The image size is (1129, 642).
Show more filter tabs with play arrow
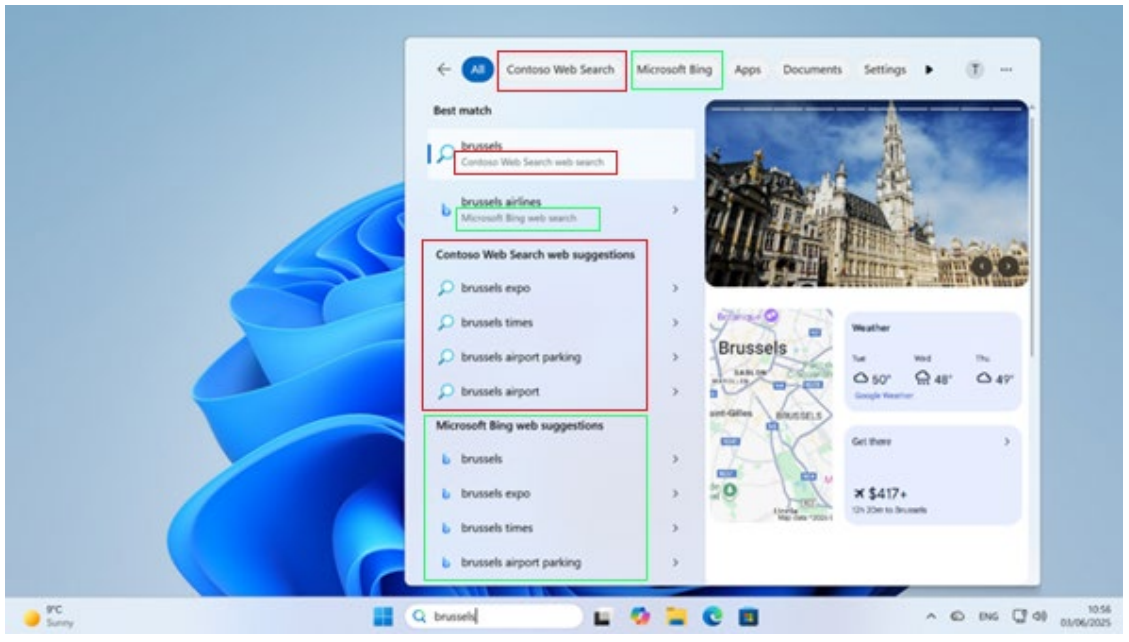[929, 69]
